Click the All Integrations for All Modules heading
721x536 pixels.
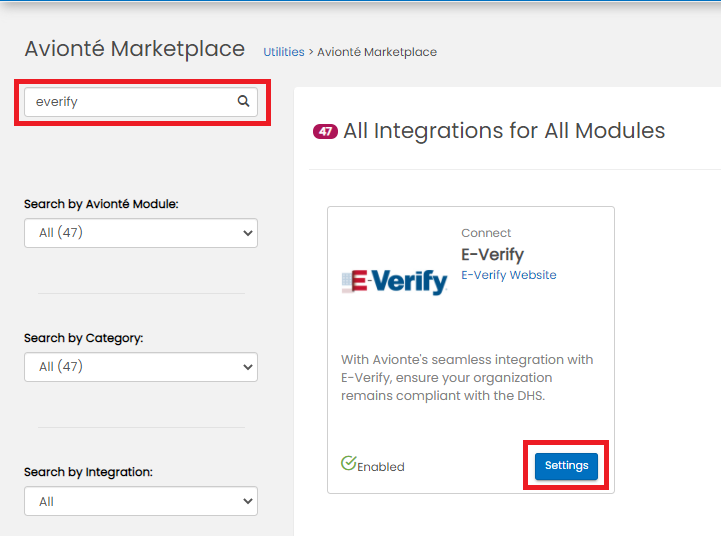pos(504,131)
